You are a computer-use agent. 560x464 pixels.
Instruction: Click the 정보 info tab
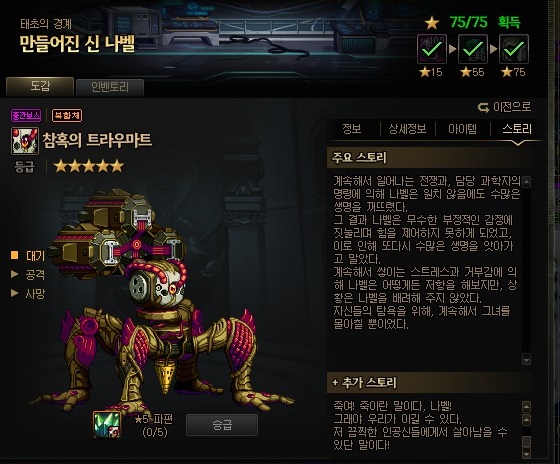(x=352, y=129)
